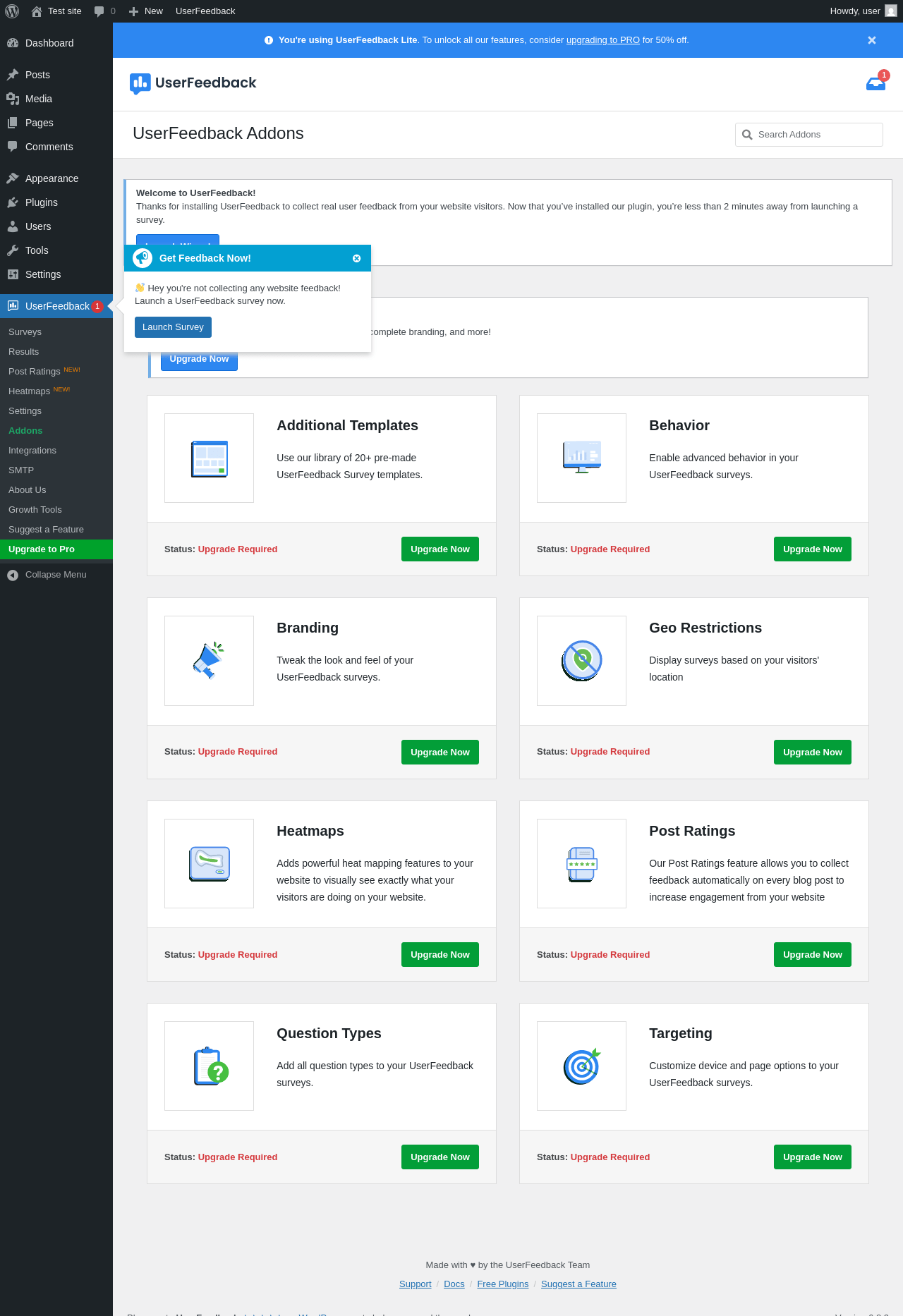Image resolution: width=903 pixels, height=1316 pixels.
Task: Click the blue Upgrade Now banner button
Action: point(199,360)
